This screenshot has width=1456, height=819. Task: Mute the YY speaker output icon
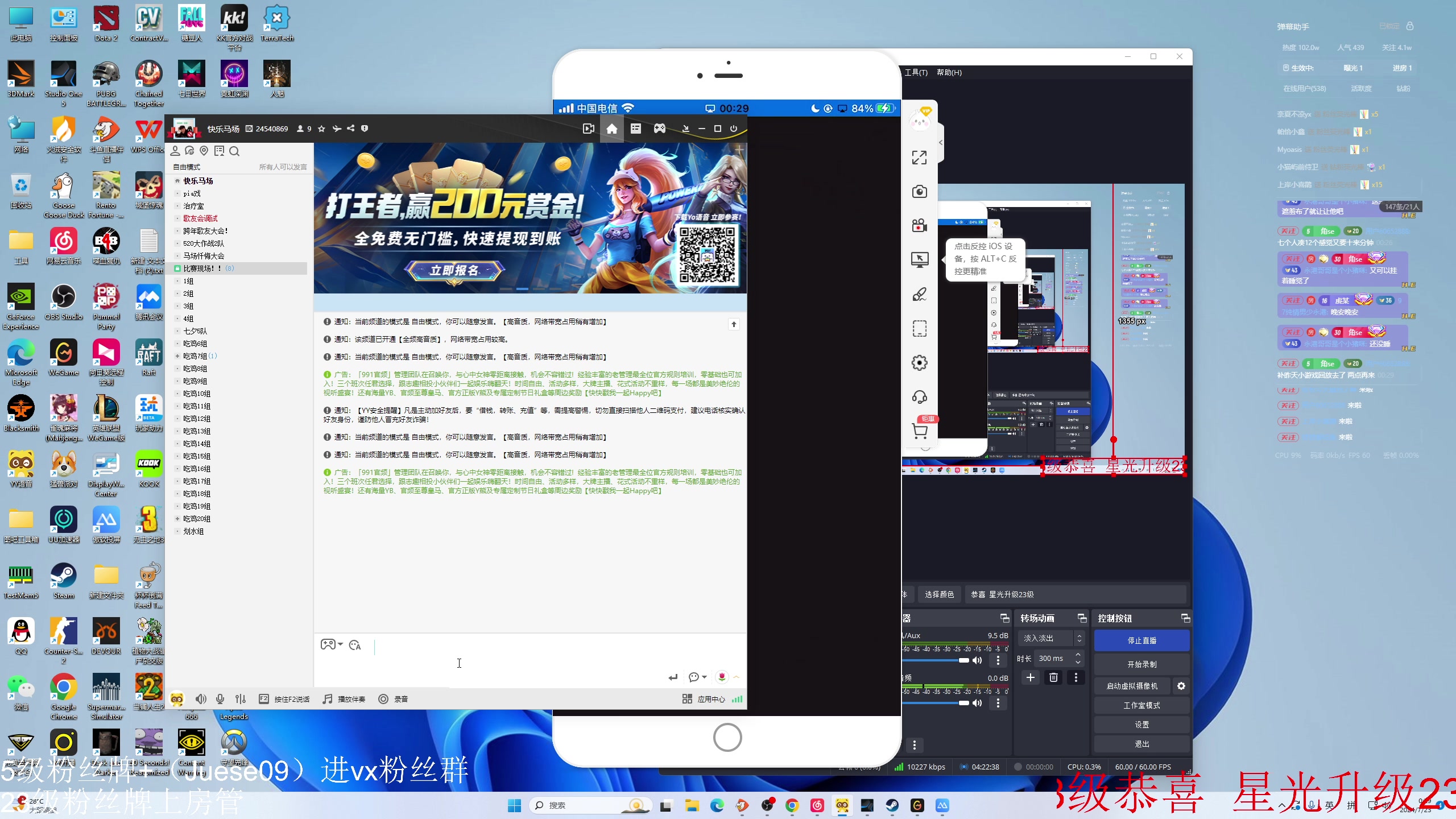coord(201,699)
